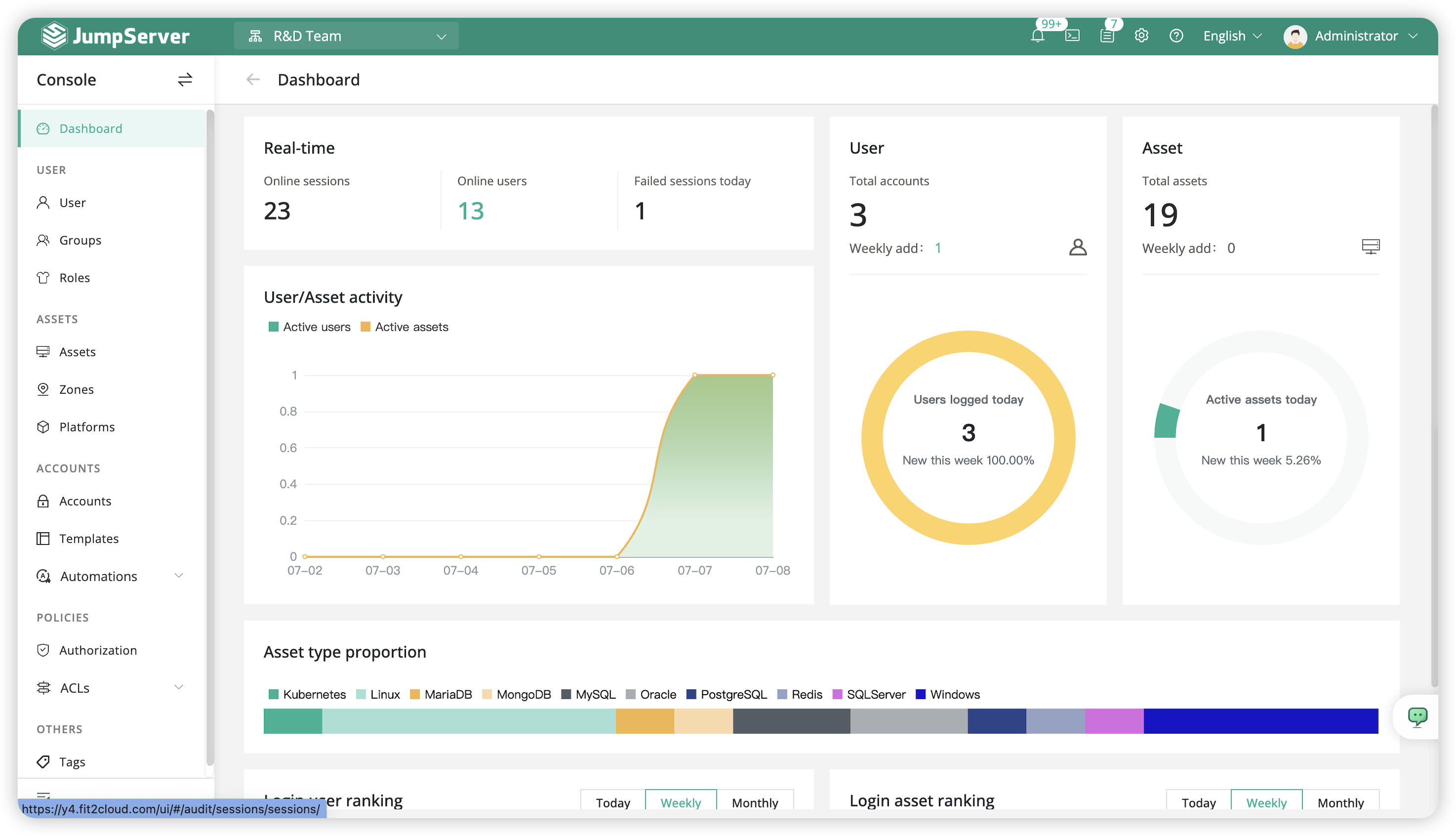Switch console view with swap icon
Viewport: 1456px width, 836px height.
pyautogui.click(x=184, y=80)
